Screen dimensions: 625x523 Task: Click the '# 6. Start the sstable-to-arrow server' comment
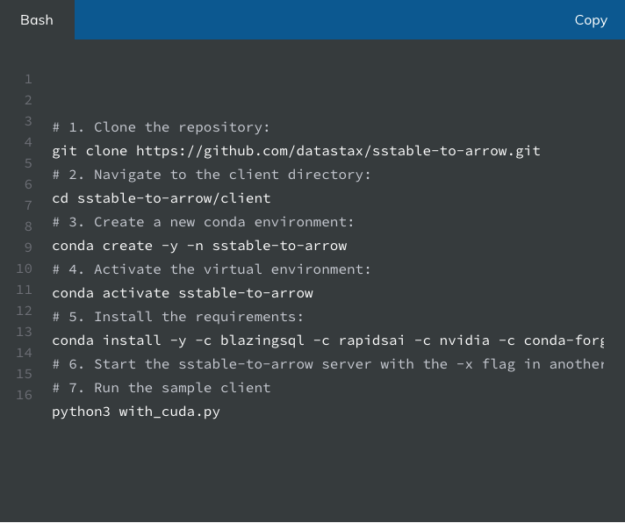[x=328, y=364]
